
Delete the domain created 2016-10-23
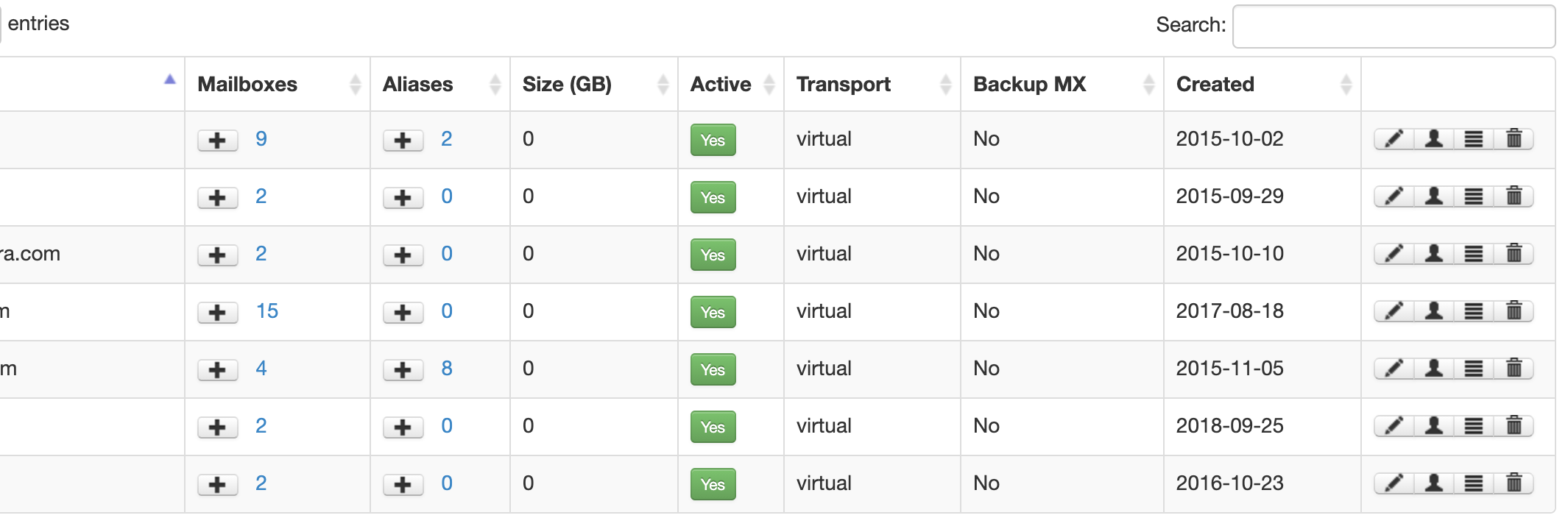[x=1514, y=483]
